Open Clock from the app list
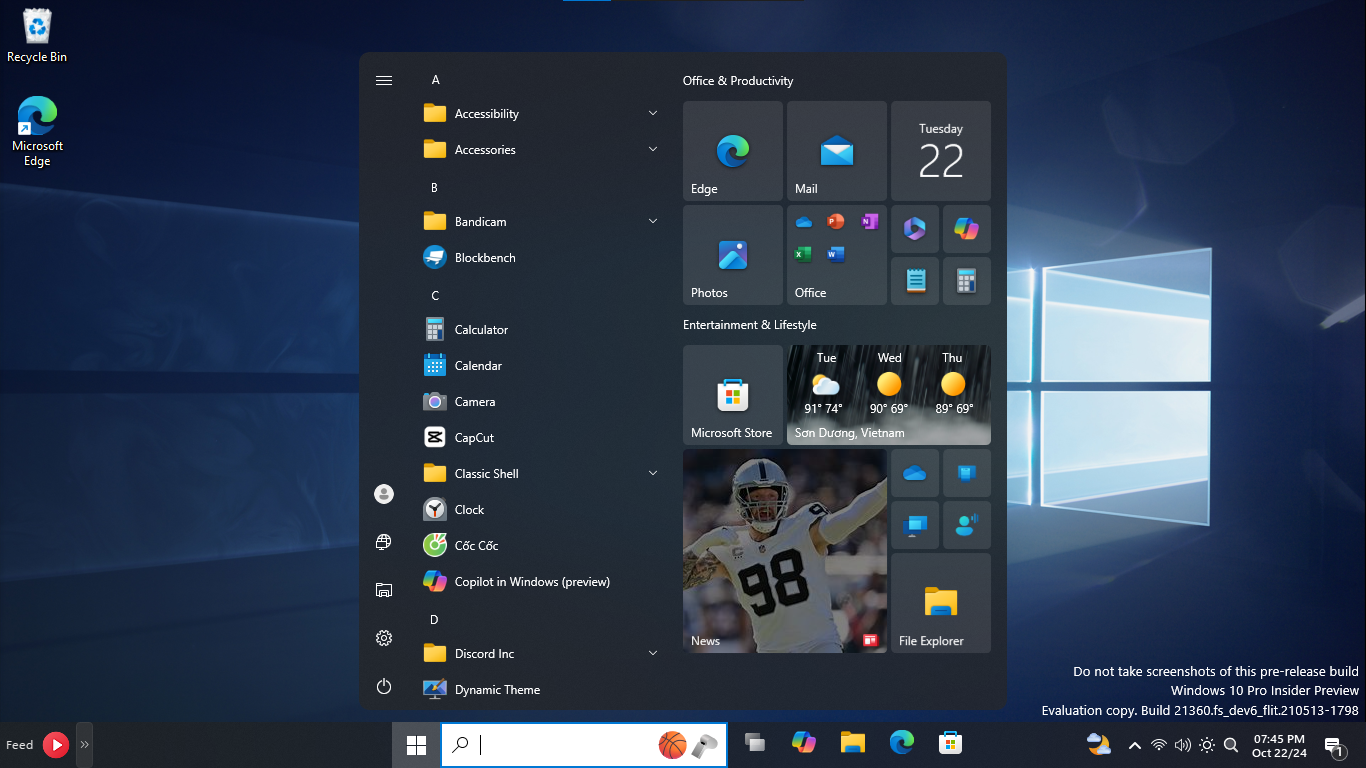Screen dimensions: 1366x768 coord(542,509)
